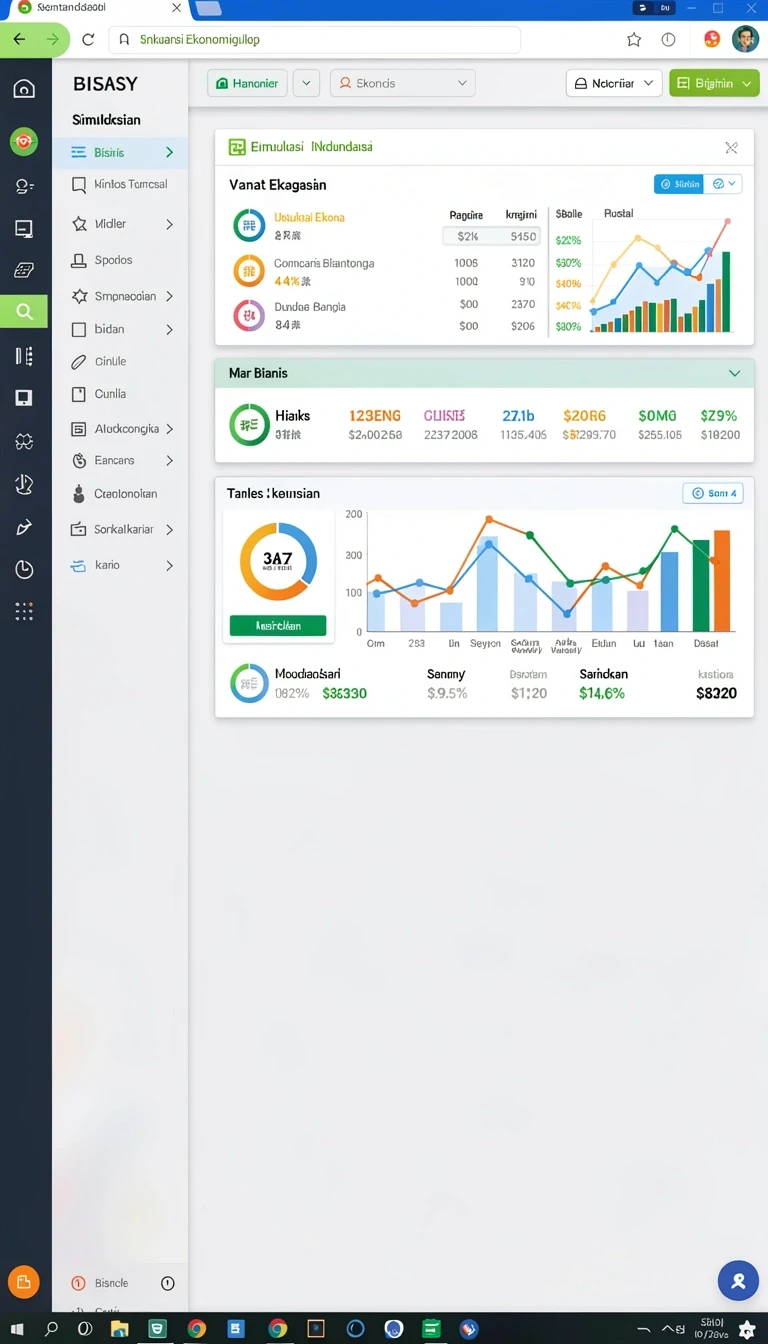Open the Sorkalkariar menu item
Viewport: 768px width, 1344px height.
122,529
